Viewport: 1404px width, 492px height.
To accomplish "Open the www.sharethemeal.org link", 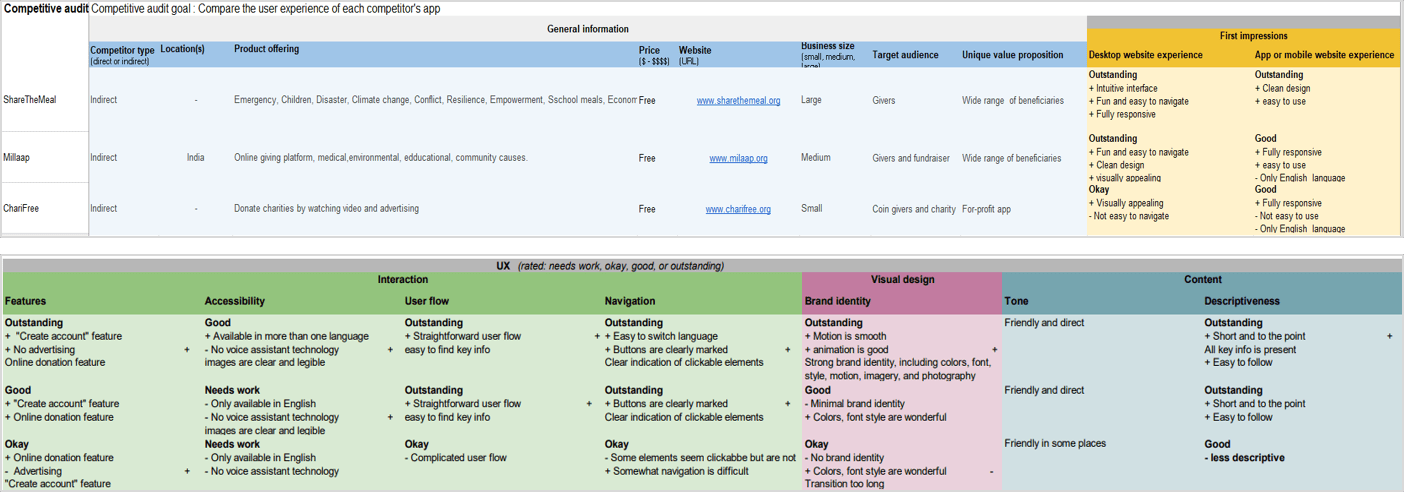I will [738, 101].
